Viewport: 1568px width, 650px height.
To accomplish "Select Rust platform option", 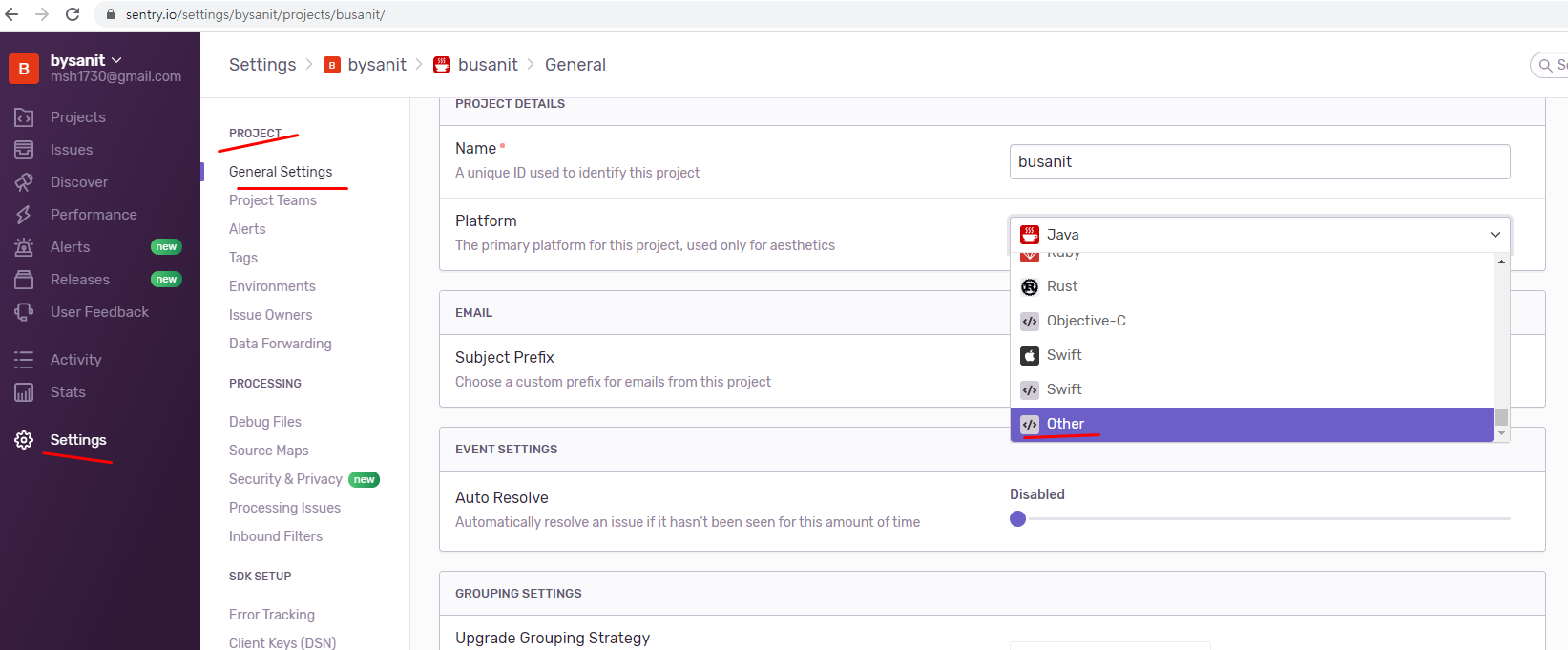I will coord(1251,286).
